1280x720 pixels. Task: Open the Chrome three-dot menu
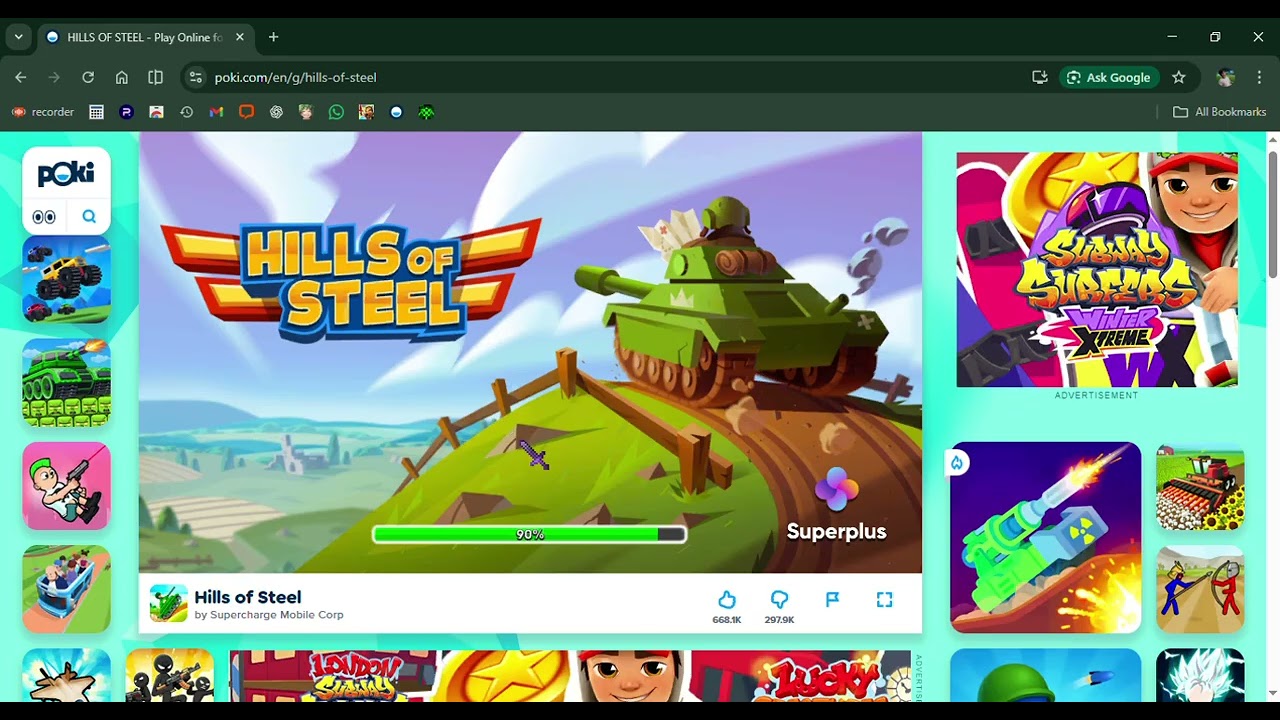1258,77
